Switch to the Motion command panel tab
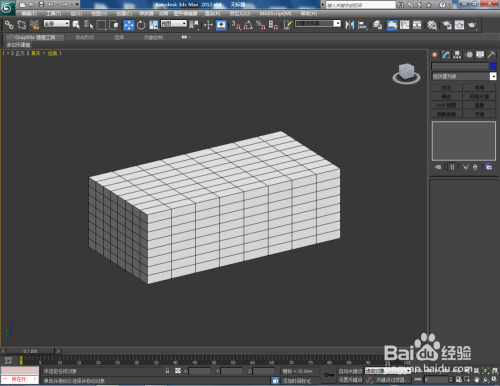The image size is (500, 386). pyautogui.click(x=469, y=55)
